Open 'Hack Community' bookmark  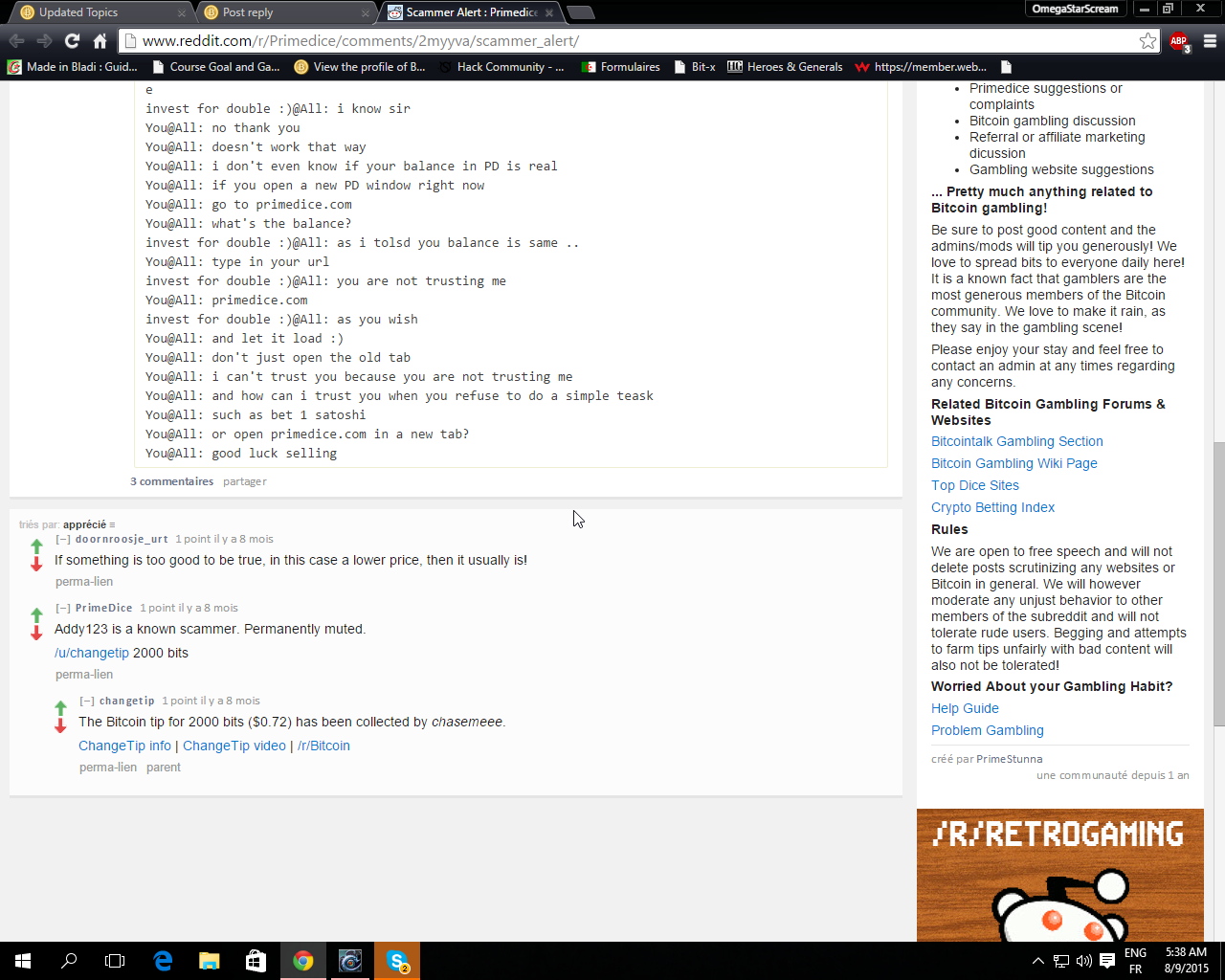pos(501,67)
